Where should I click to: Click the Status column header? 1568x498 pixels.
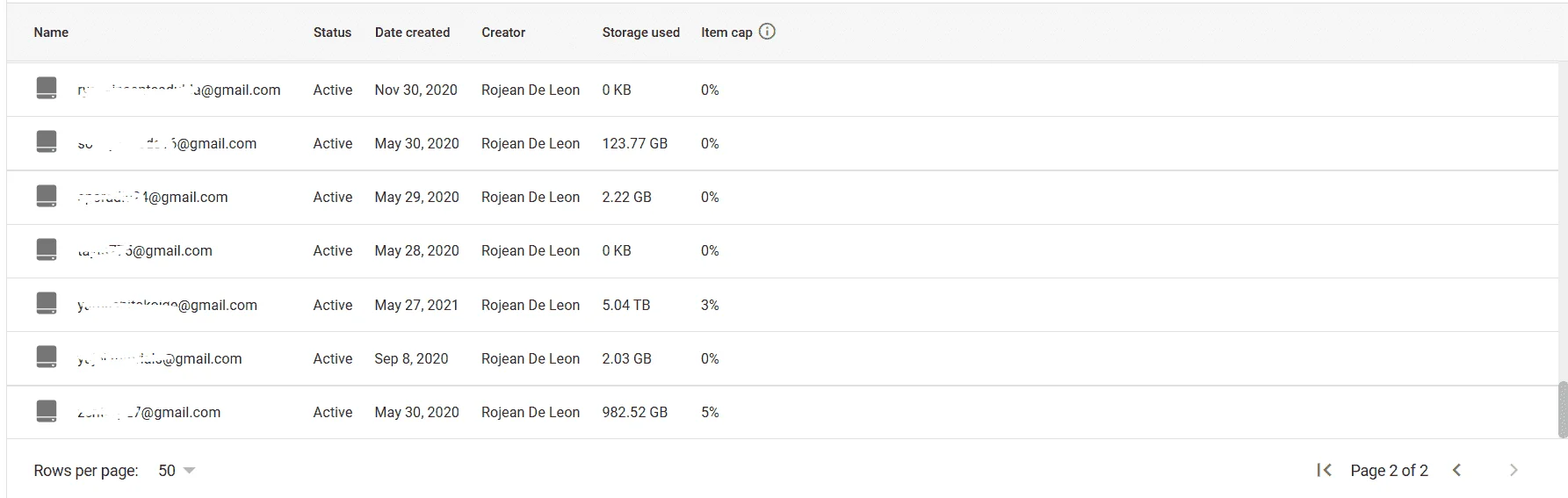[x=332, y=32]
